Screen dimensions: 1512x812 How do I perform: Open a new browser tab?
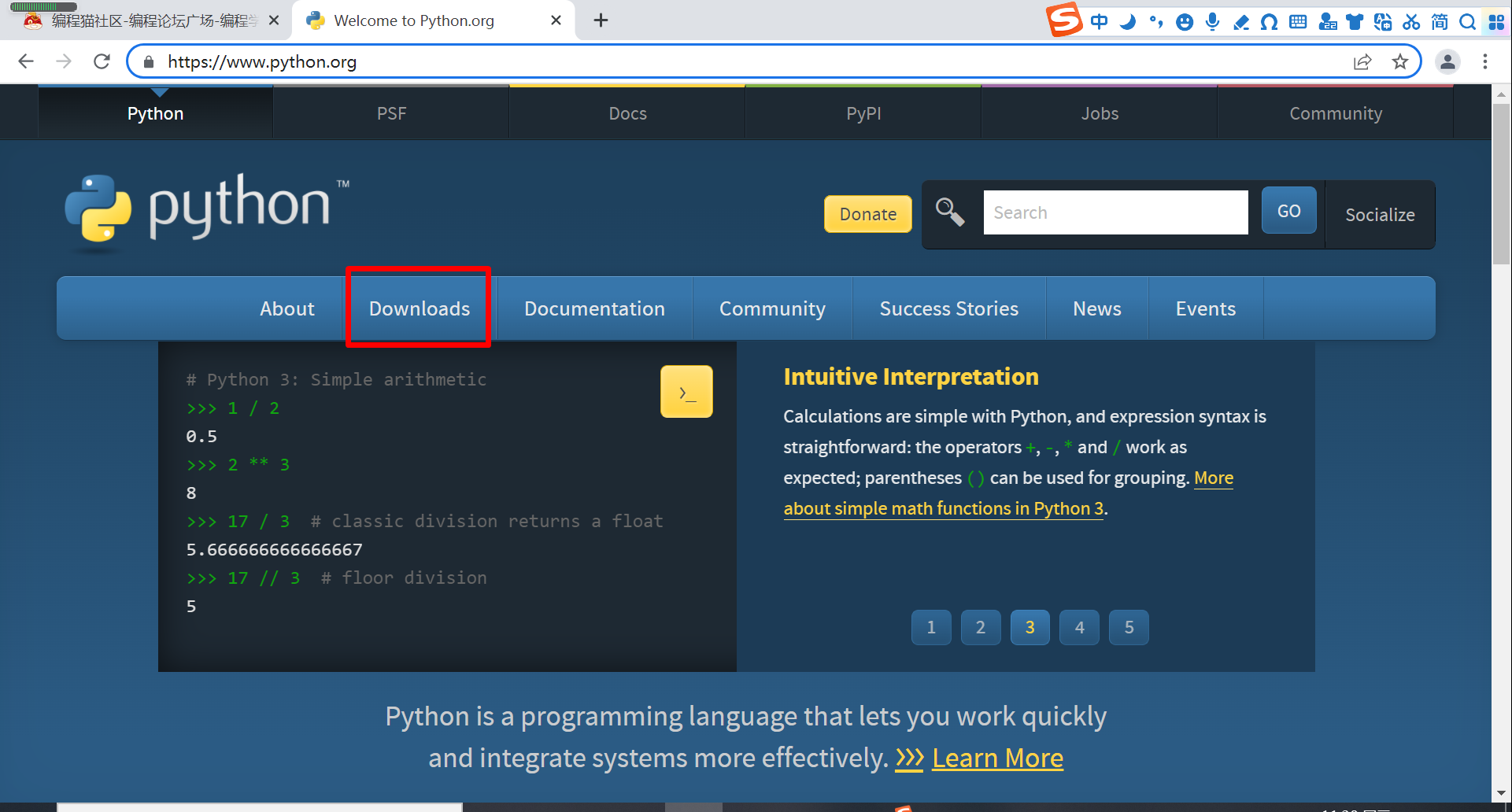[x=601, y=20]
